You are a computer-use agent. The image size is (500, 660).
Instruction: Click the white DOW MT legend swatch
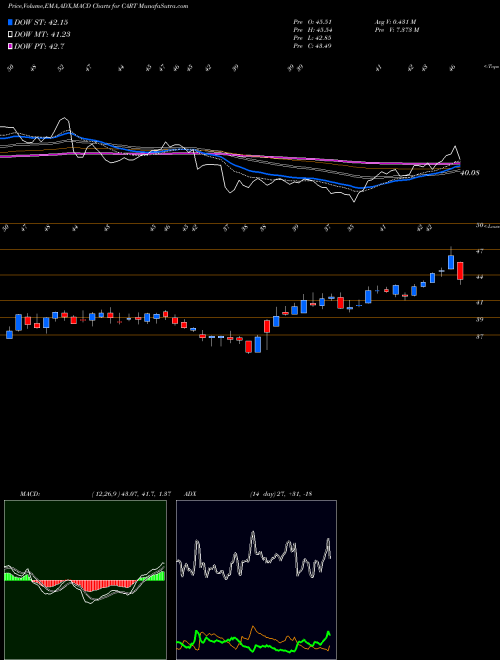click(x=11, y=35)
